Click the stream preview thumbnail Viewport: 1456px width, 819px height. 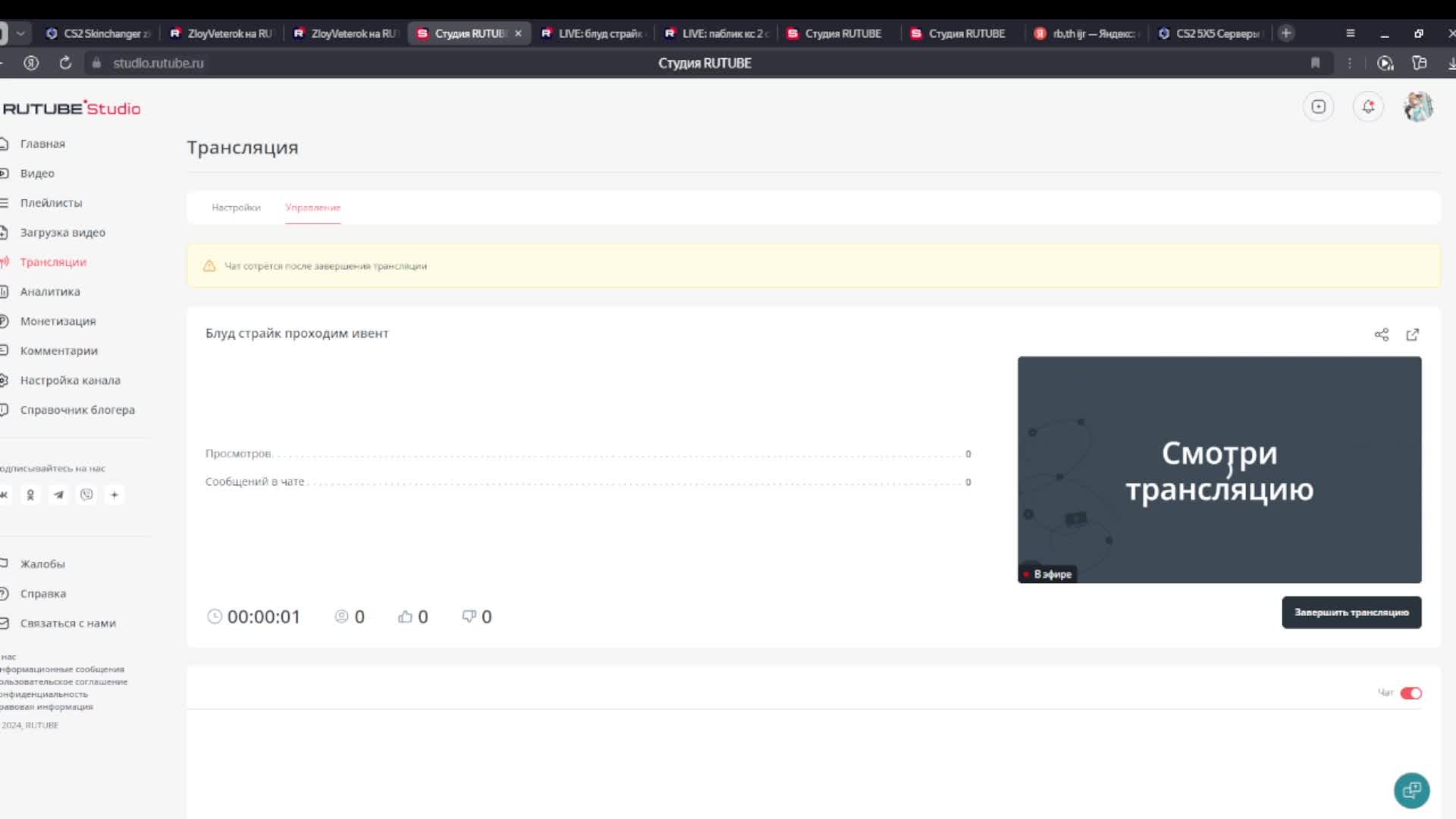tap(1219, 470)
